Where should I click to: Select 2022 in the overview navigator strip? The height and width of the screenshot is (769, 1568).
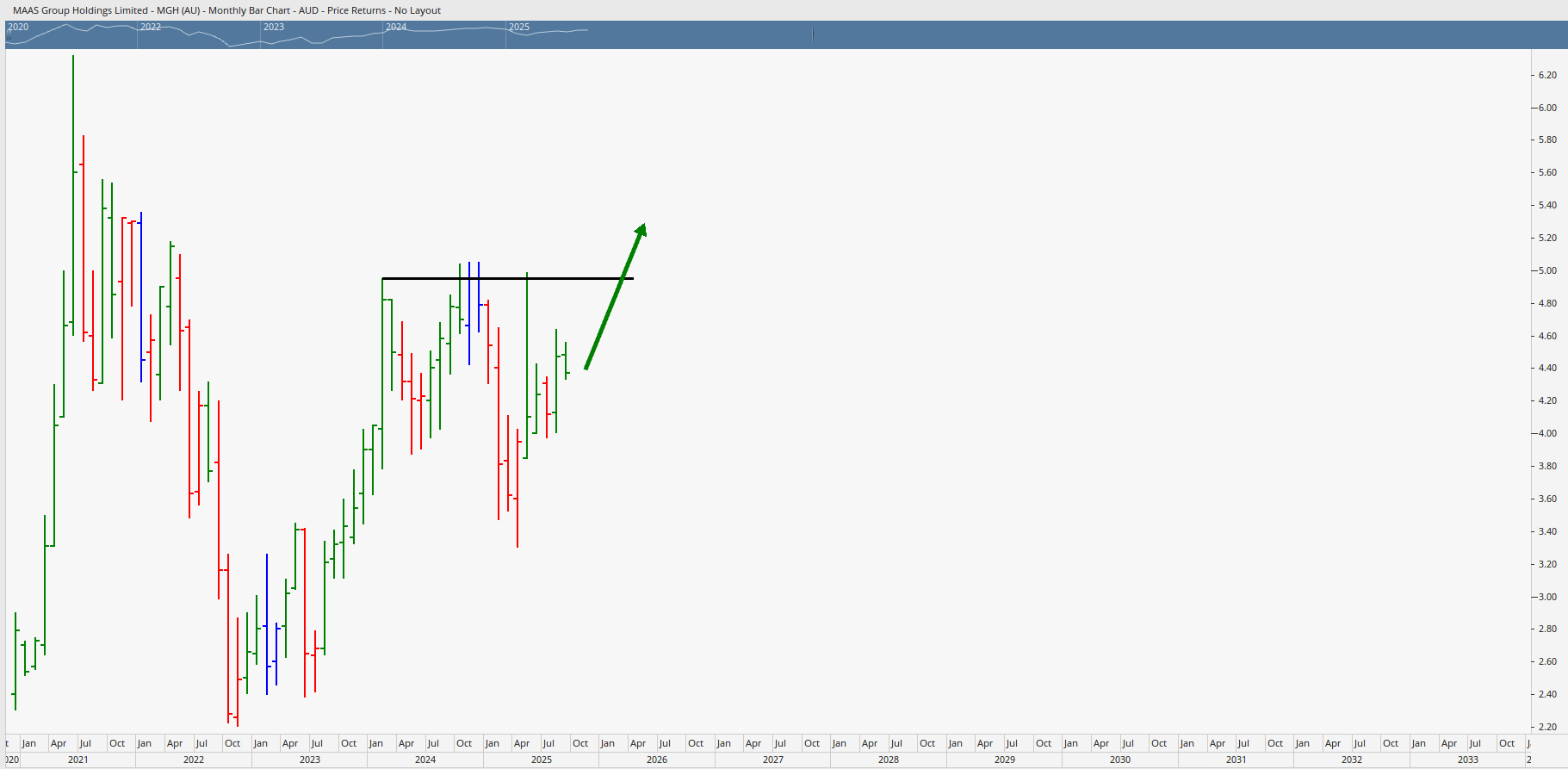[151, 27]
